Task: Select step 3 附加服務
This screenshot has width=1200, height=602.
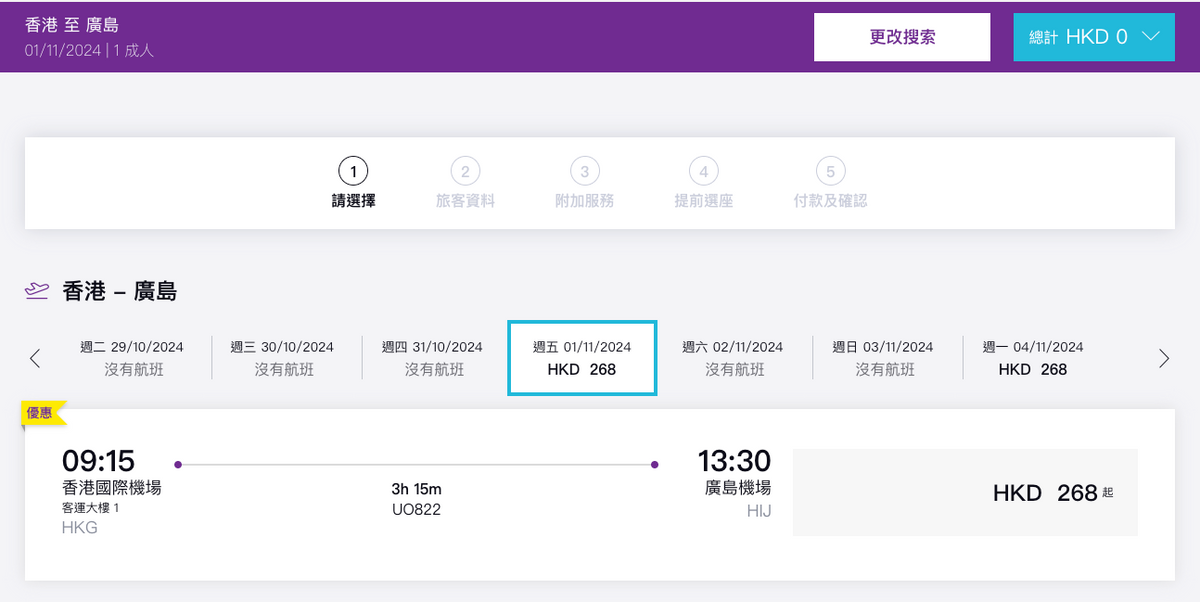Action: (x=585, y=184)
